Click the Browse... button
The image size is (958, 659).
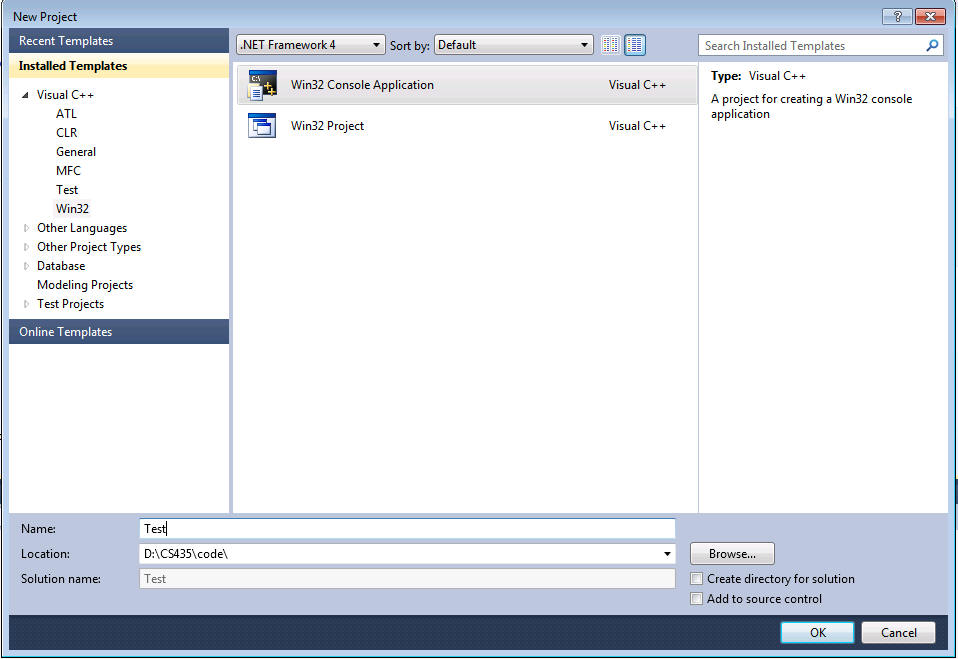coord(732,554)
